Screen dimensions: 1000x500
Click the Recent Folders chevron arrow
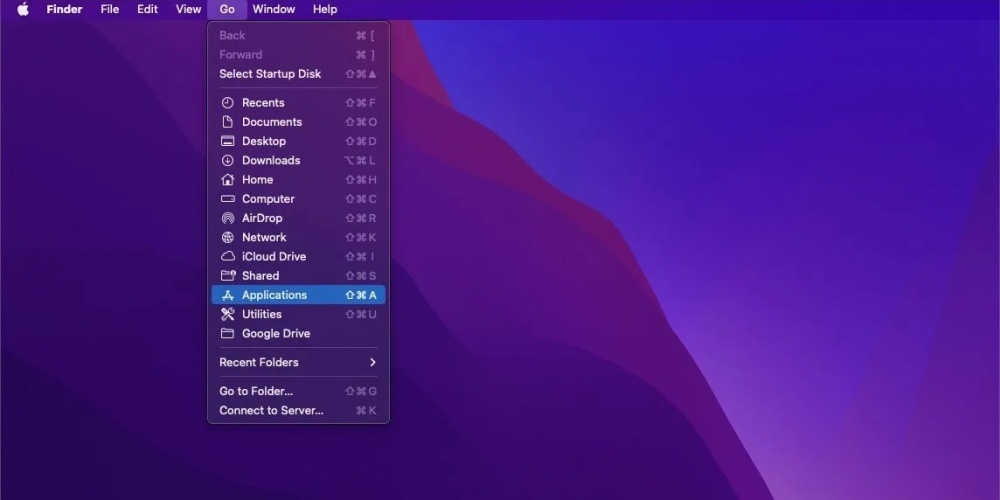tap(372, 362)
